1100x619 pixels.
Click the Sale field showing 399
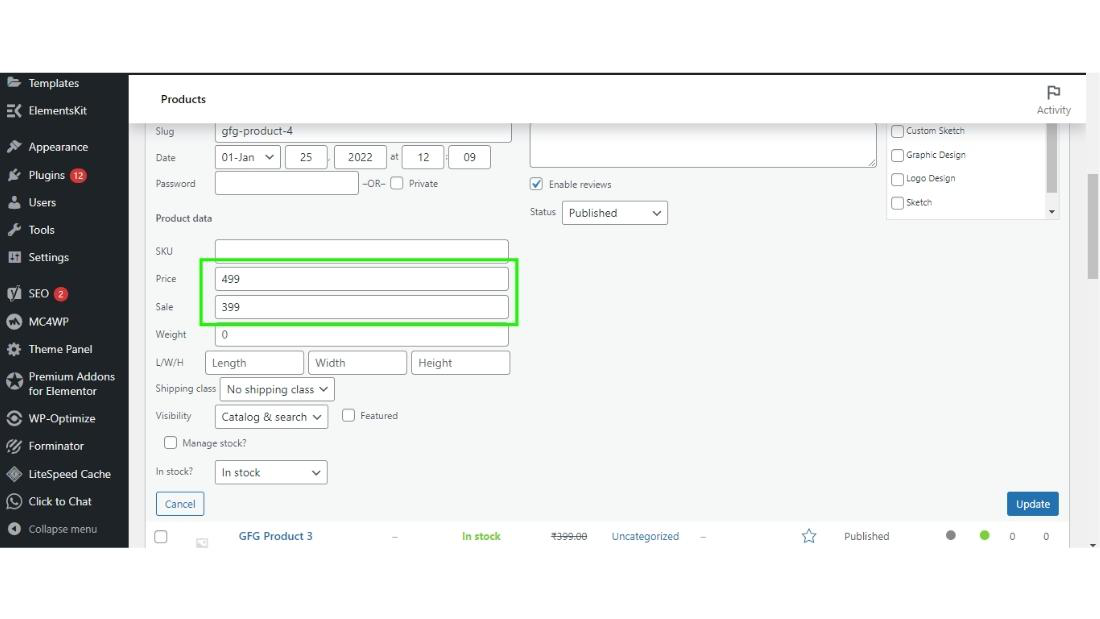pos(361,307)
